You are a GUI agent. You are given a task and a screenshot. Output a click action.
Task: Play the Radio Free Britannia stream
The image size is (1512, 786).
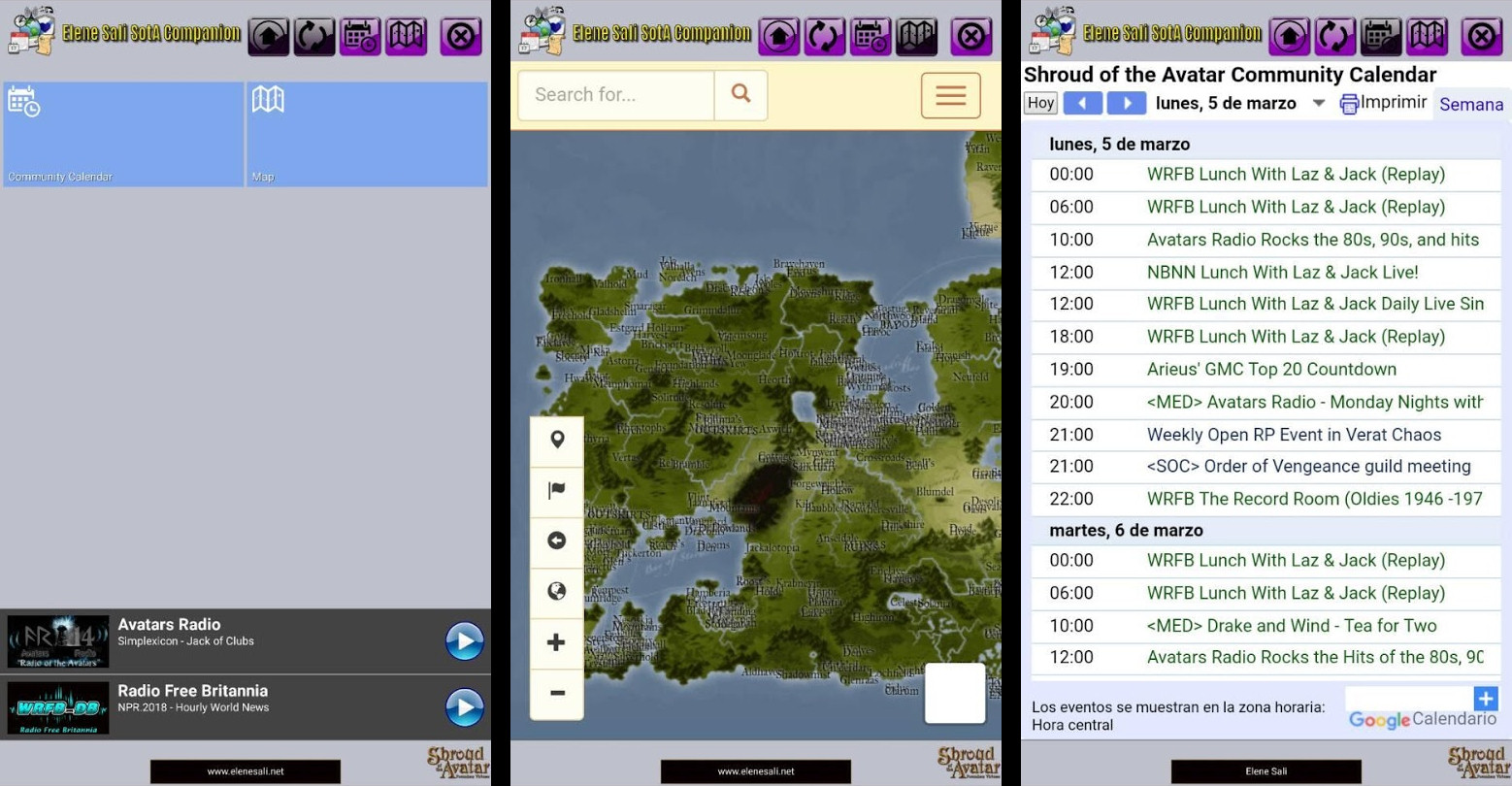[x=464, y=707]
